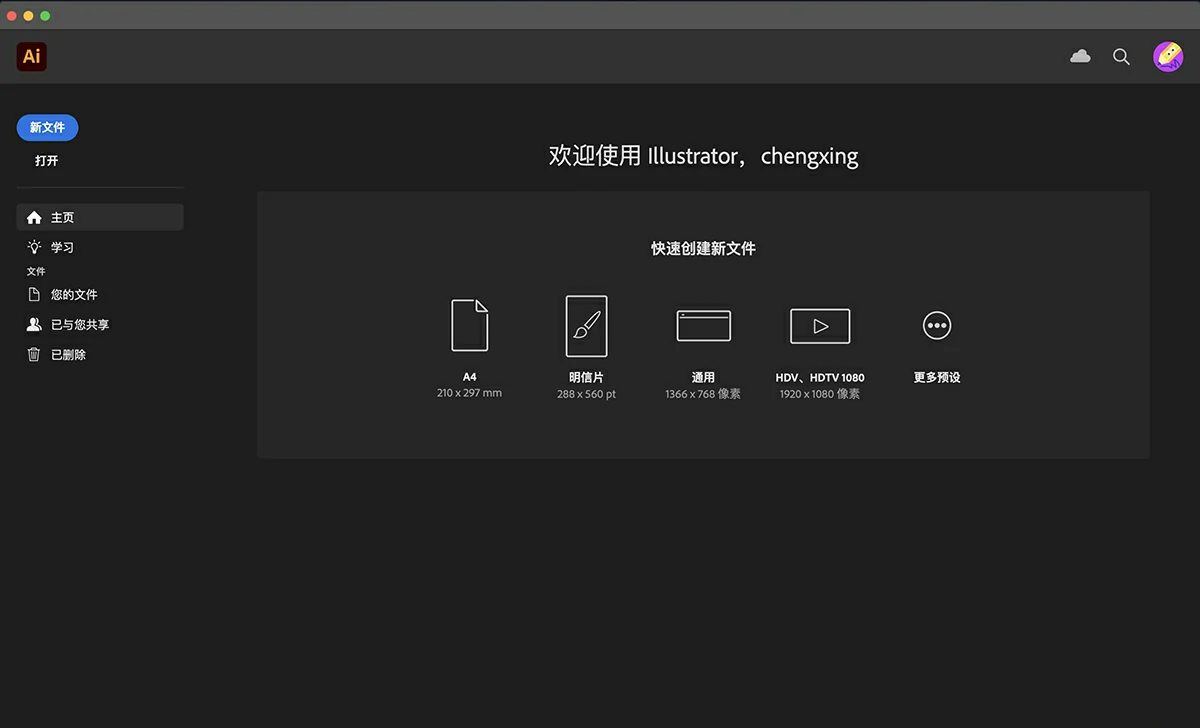Maximize the window with the green button
1200x728 pixels.
click(45, 16)
